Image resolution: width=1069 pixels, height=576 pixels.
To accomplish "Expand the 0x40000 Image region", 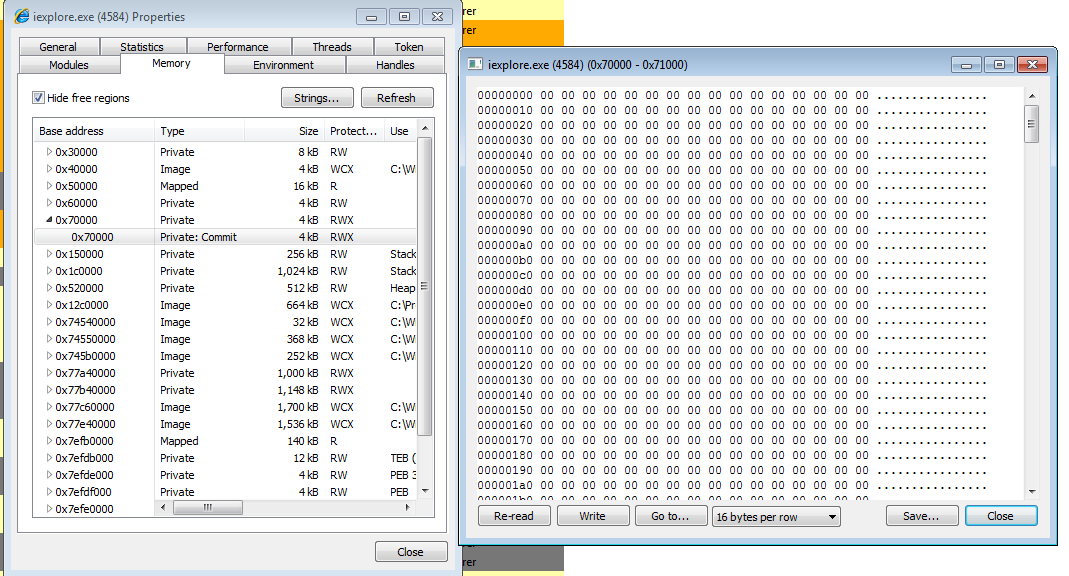I will 49,168.
